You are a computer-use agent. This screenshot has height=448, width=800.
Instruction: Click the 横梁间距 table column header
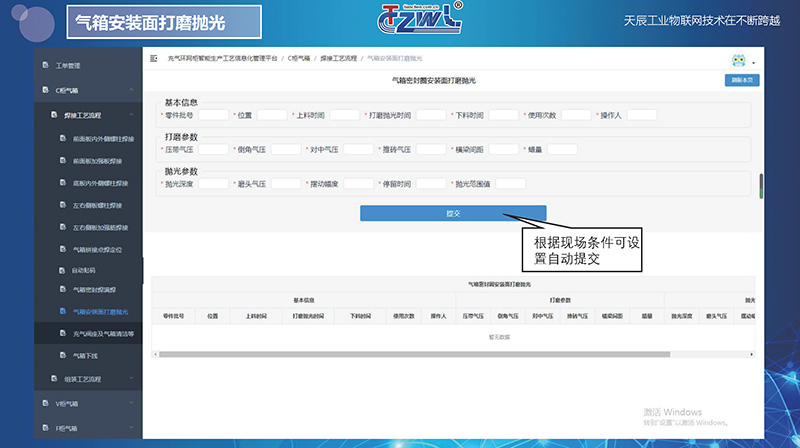[x=612, y=316]
